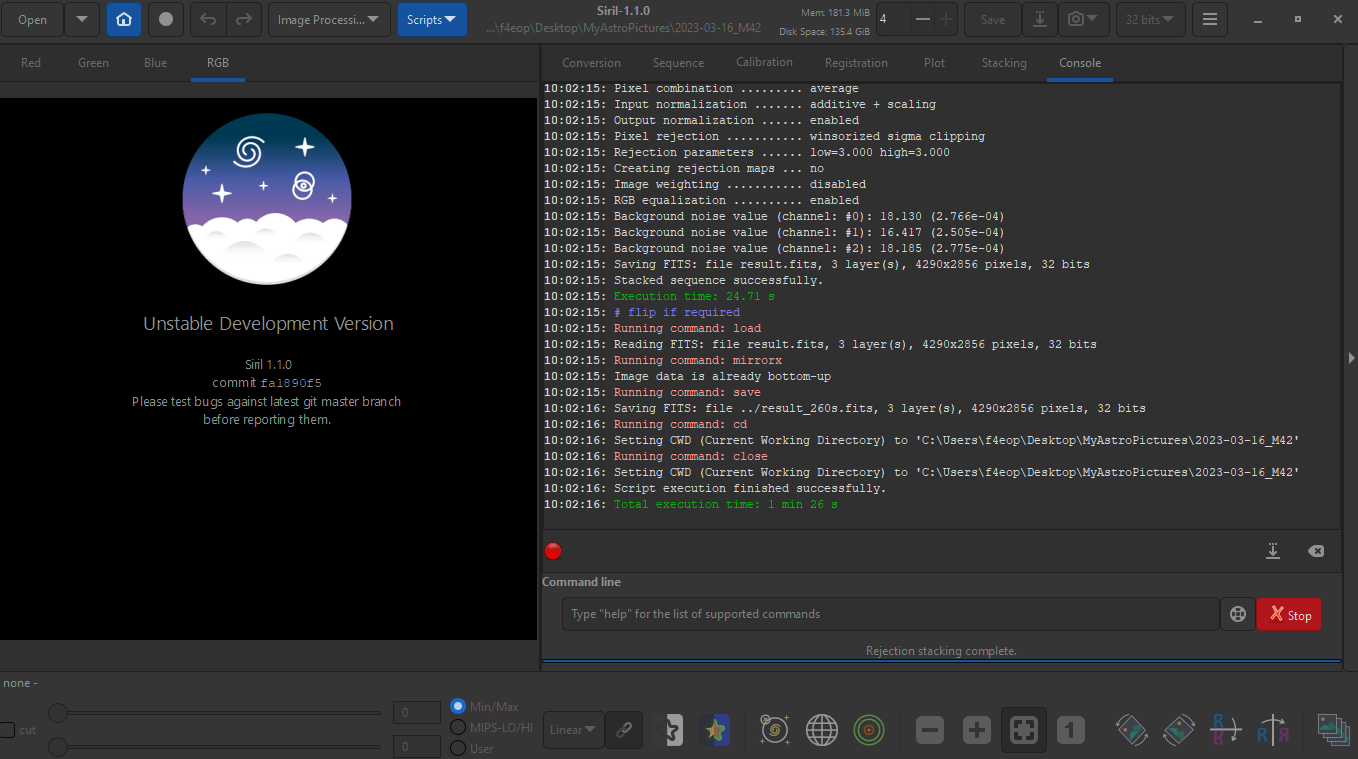Image resolution: width=1358 pixels, height=759 pixels.
Task: Select the Red channel tab
Action: [31, 63]
